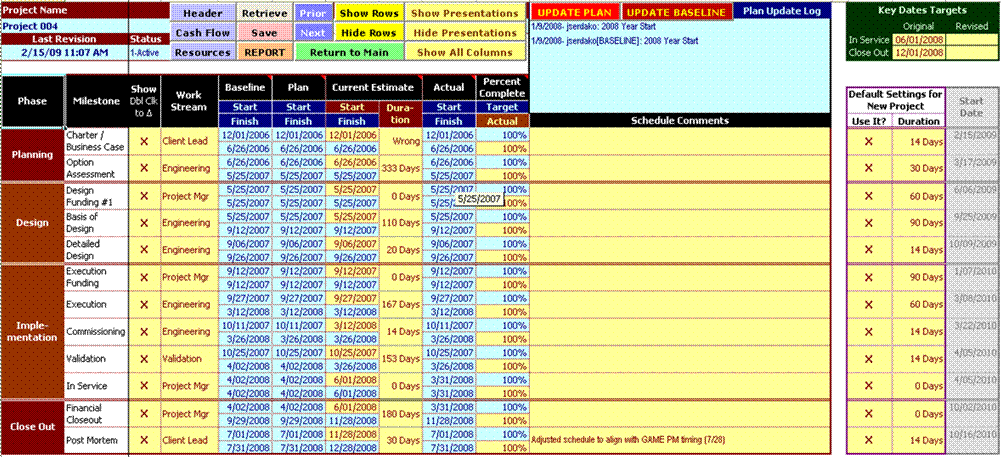
Task: Select Financial Closeout estimate finish 11/28/2008
Action: point(353,421)
